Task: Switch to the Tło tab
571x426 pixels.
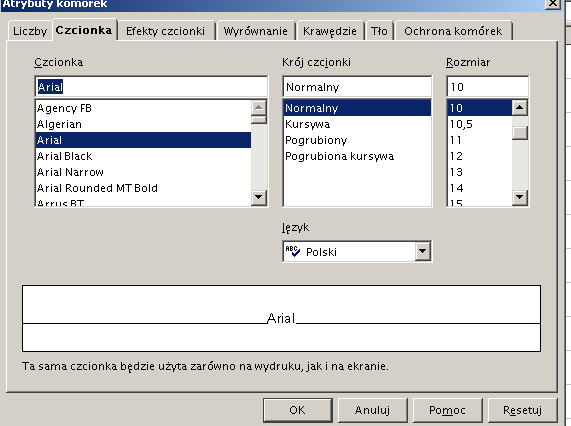Action: pos(379,31)
